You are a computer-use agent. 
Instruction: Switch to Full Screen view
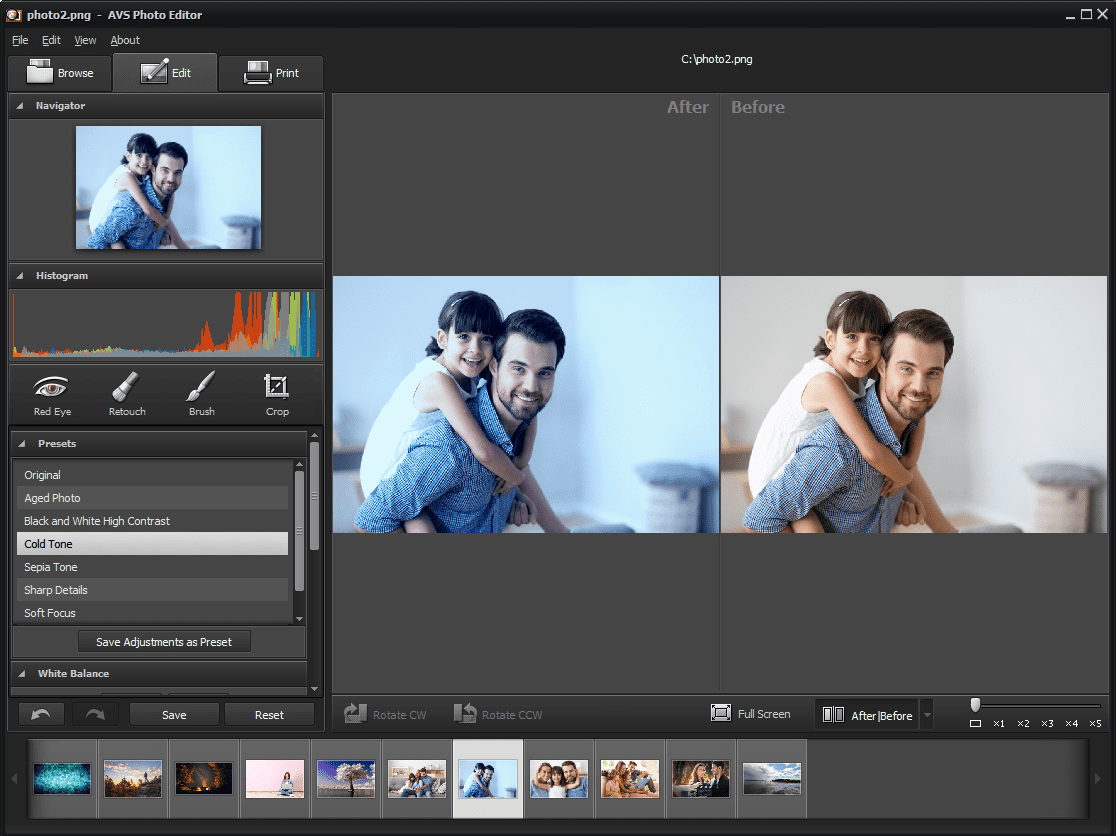point(751,714)
